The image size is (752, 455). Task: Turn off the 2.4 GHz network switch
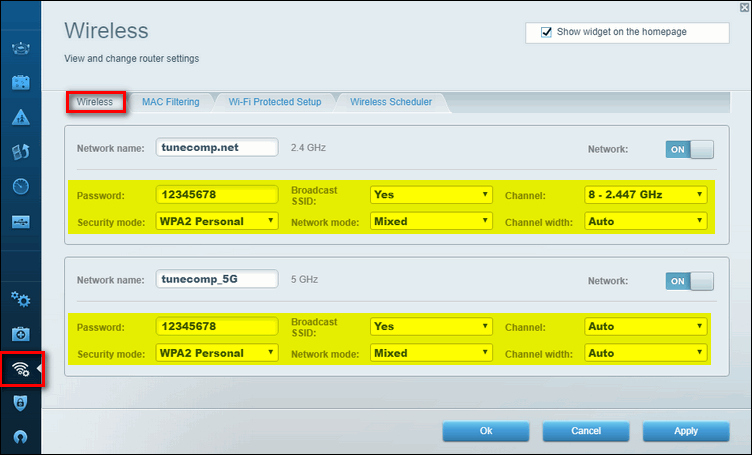point(690,149)
